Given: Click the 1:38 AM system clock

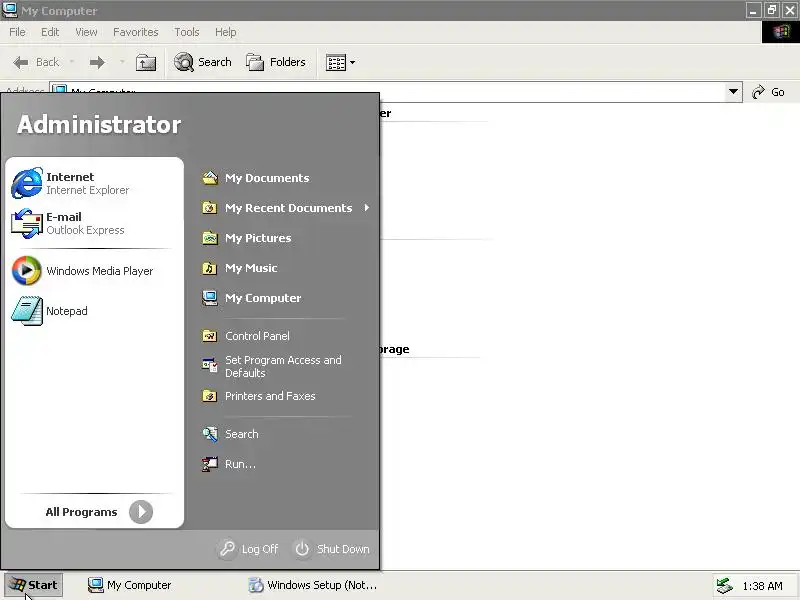Looking at the screenshot, I should click(762, 586).
